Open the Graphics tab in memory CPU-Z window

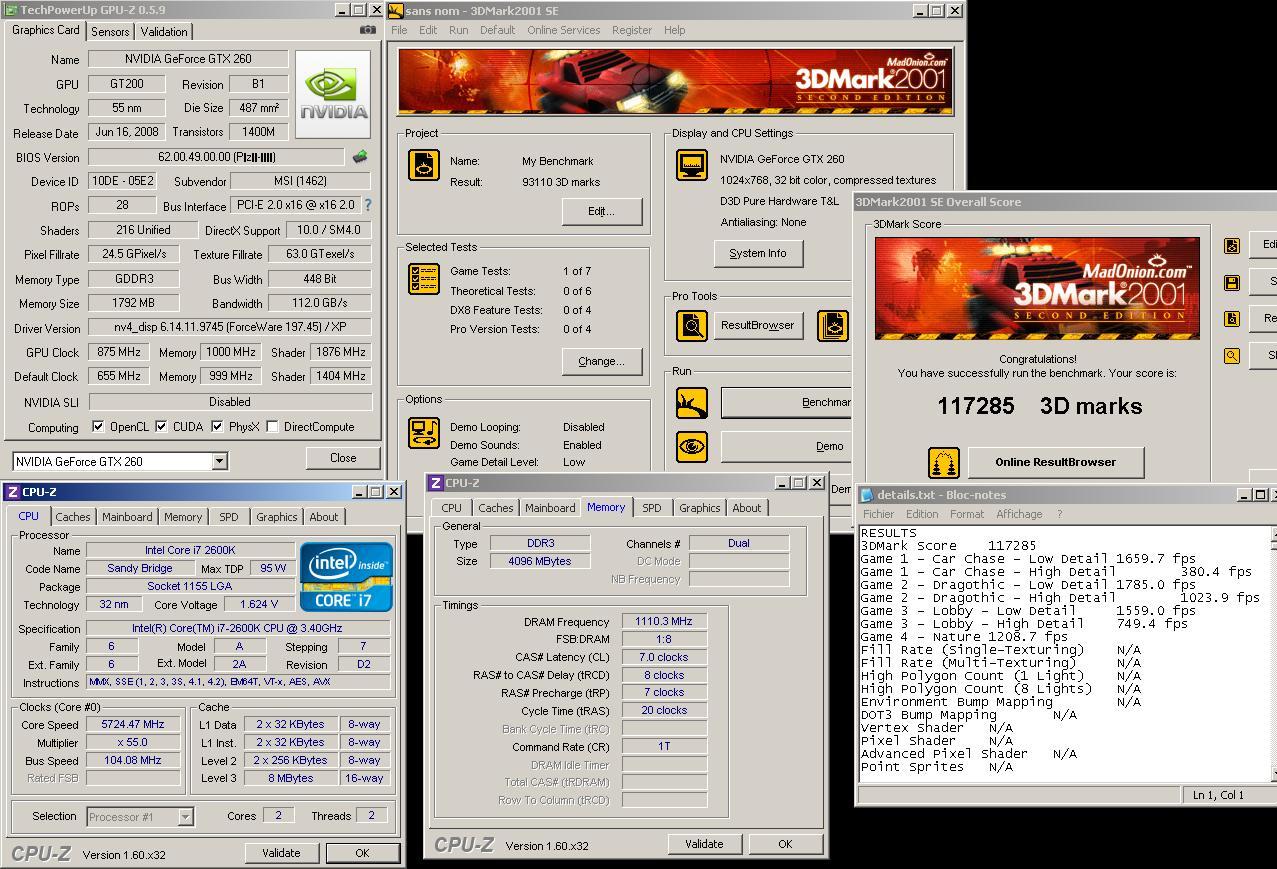click(x=699, y=508)
